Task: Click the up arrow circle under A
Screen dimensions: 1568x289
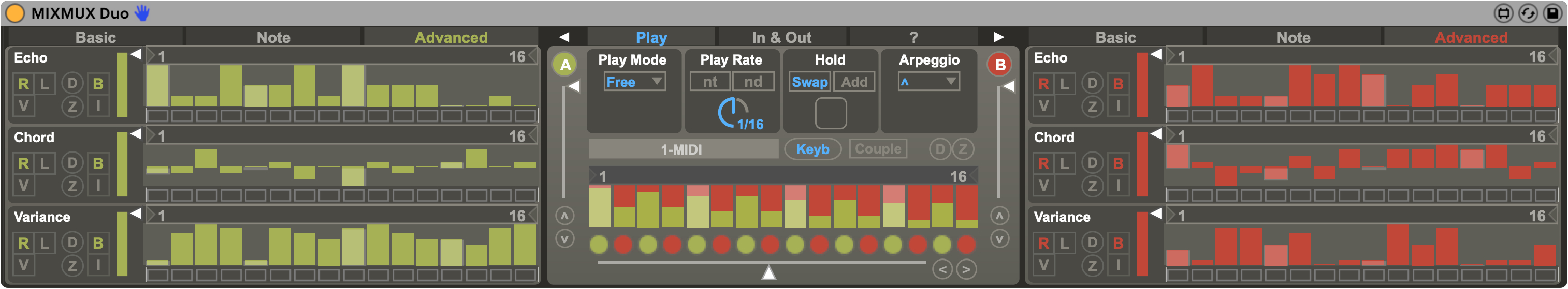Action: pos(565,216)
